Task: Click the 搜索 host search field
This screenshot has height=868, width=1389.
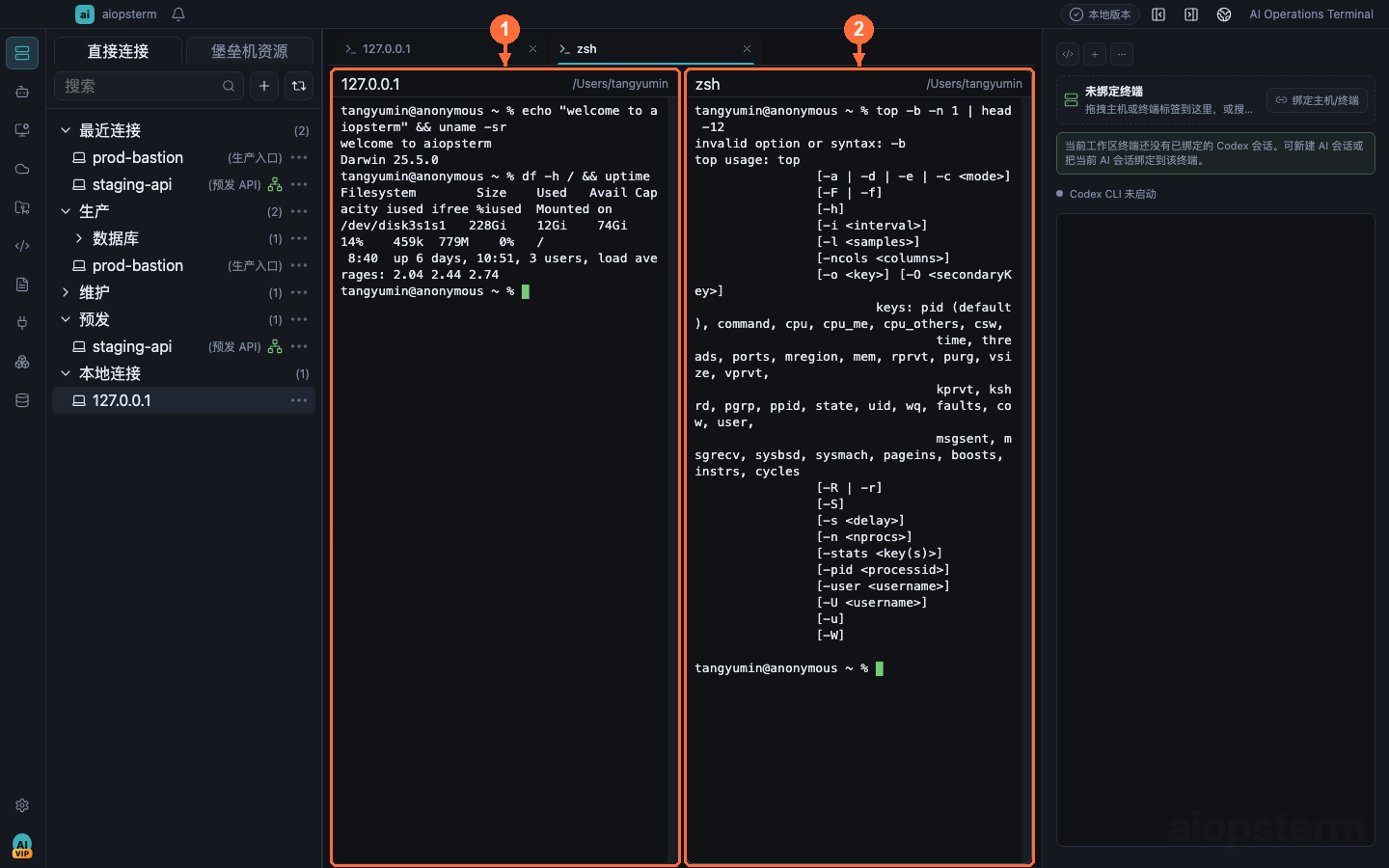Action: tap(150, 86)
